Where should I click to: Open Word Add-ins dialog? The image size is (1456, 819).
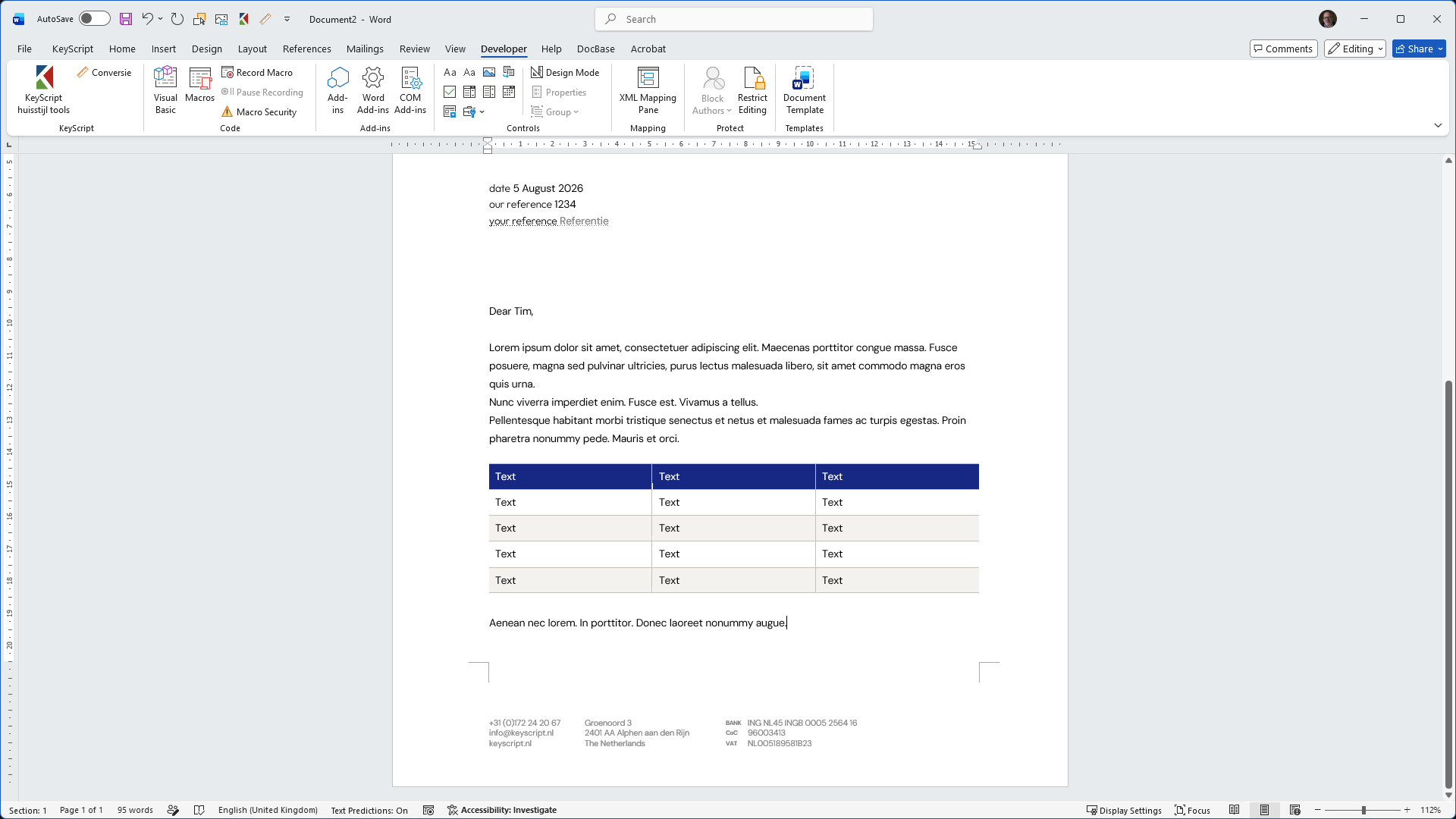(x=373, y=90)
